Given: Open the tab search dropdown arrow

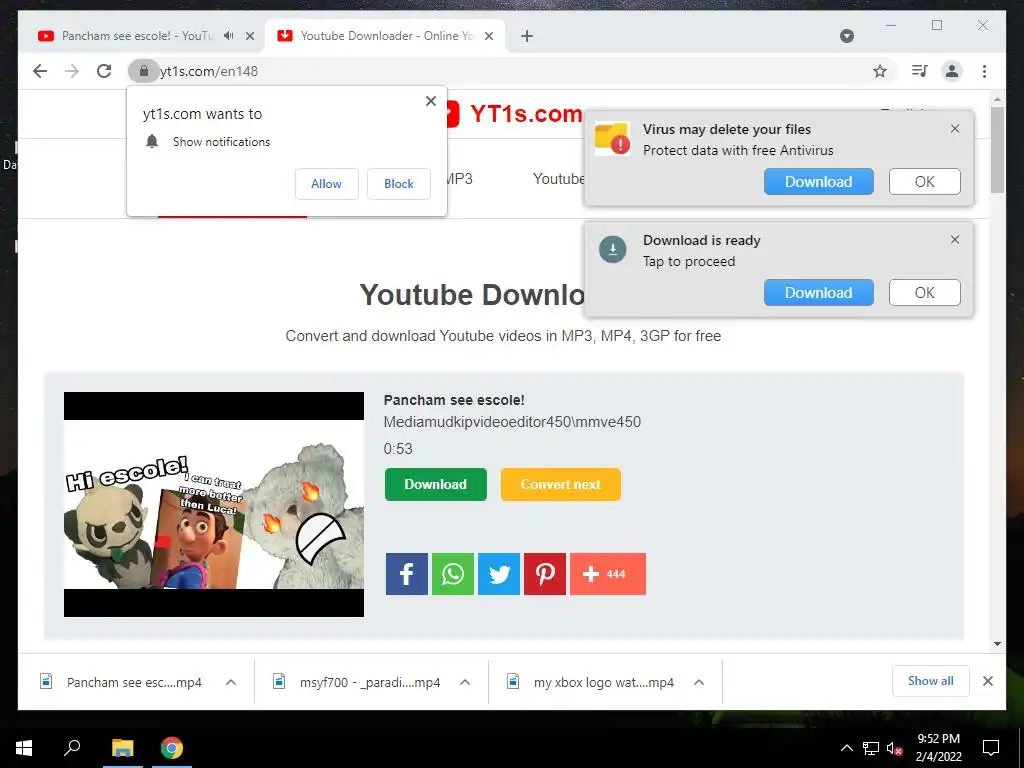Looking at the screenshot, I should [846, 36].
